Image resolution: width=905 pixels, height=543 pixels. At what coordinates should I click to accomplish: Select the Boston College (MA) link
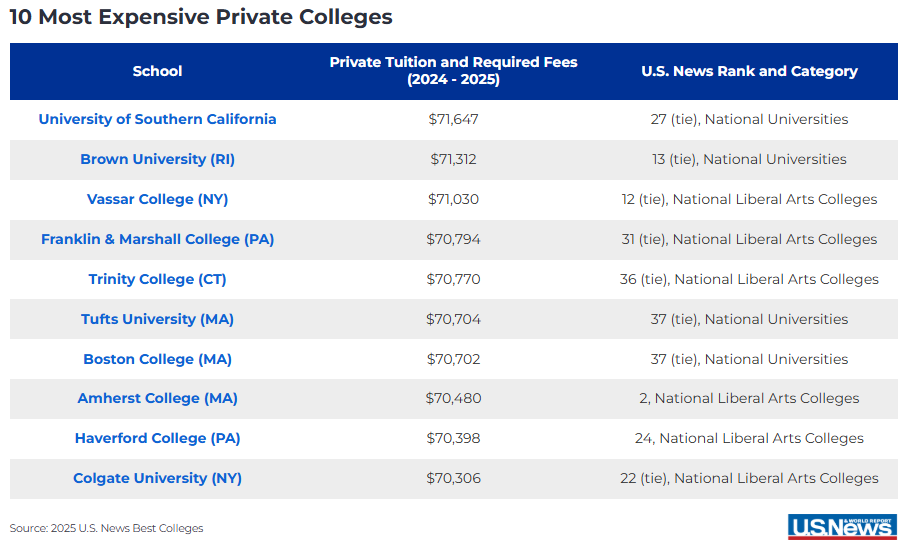pyautogui.click(x=157, y=359)
